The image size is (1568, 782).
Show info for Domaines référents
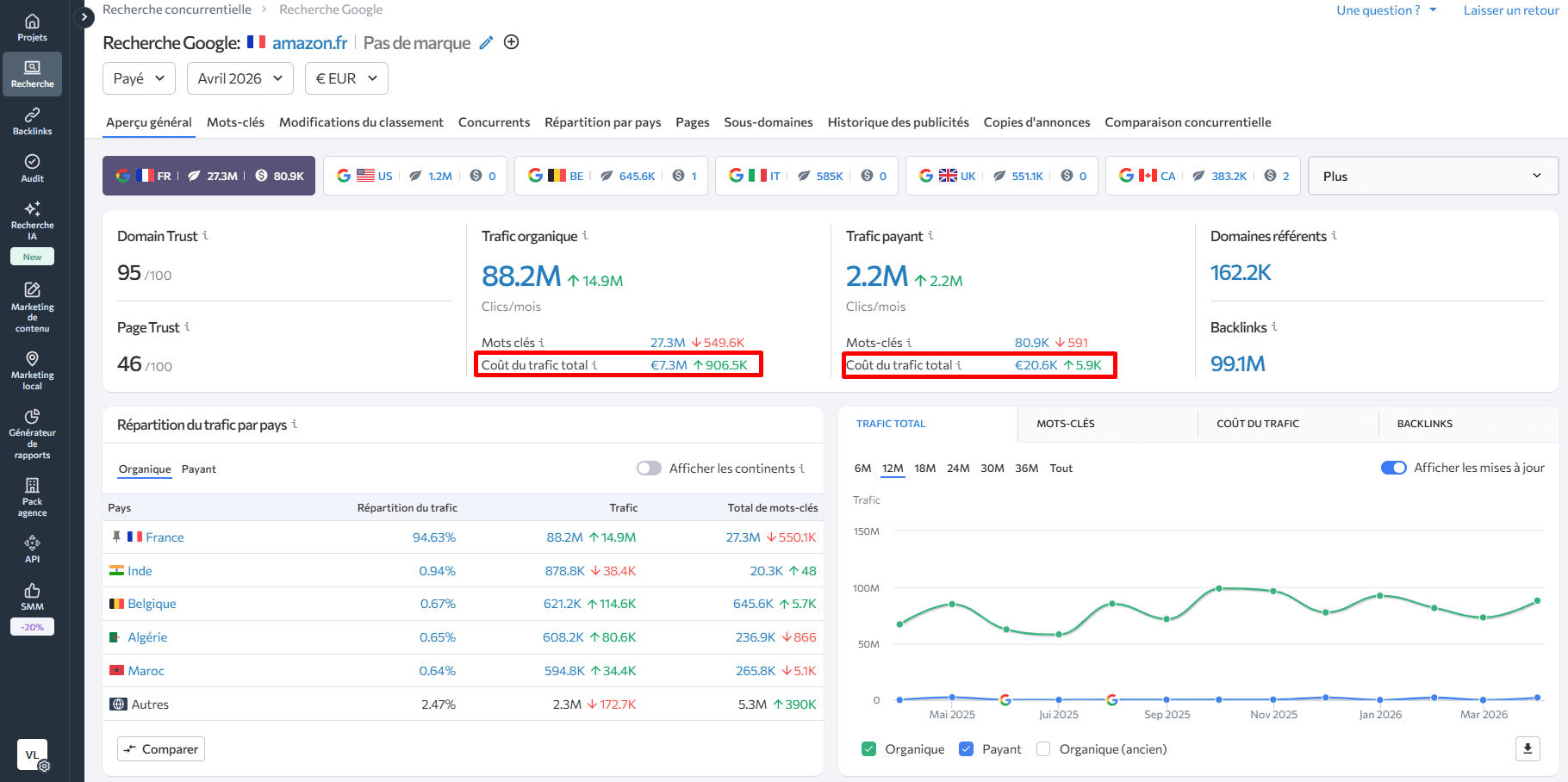point(1335,235)
